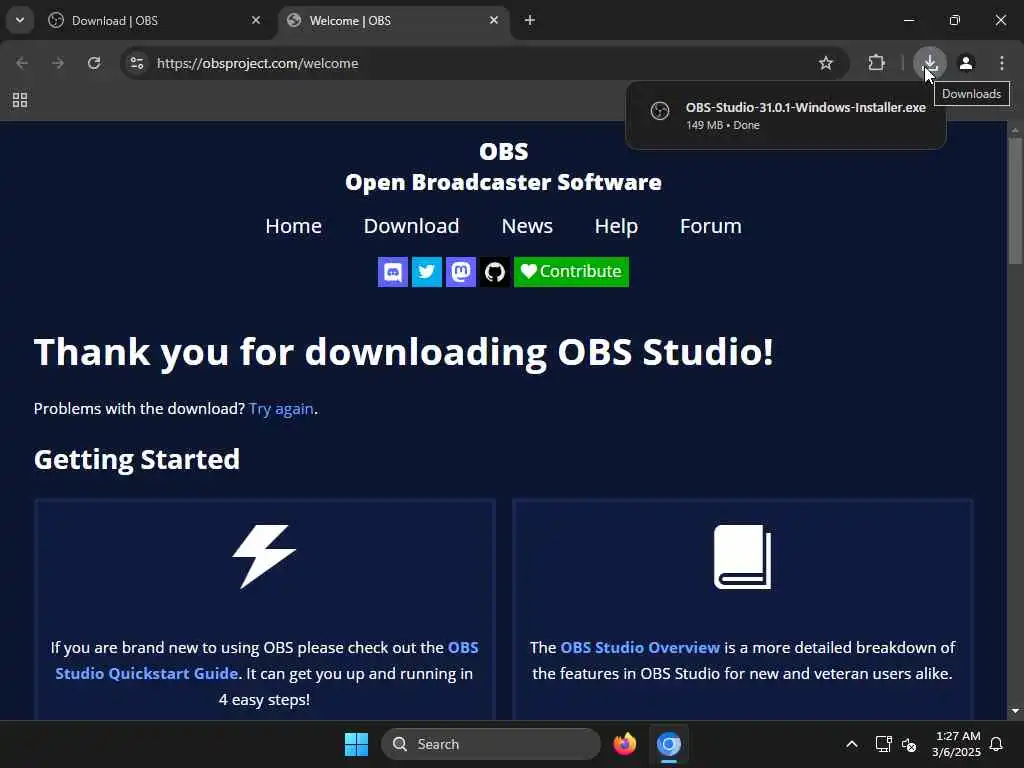Open the apps grid in bookmarks bar
The height and width of the screenshot is (768, 1024).
pyautogui.click(x=20, y=100)
